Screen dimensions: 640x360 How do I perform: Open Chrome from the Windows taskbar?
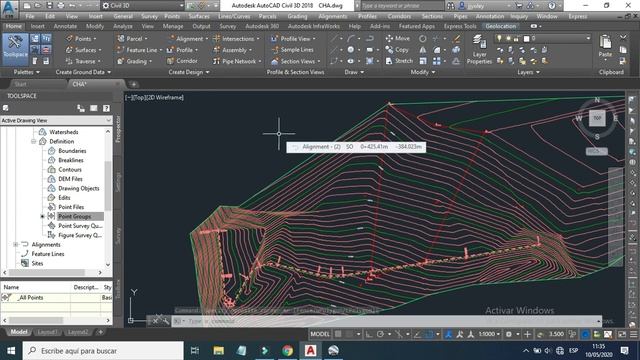(287, 351)
